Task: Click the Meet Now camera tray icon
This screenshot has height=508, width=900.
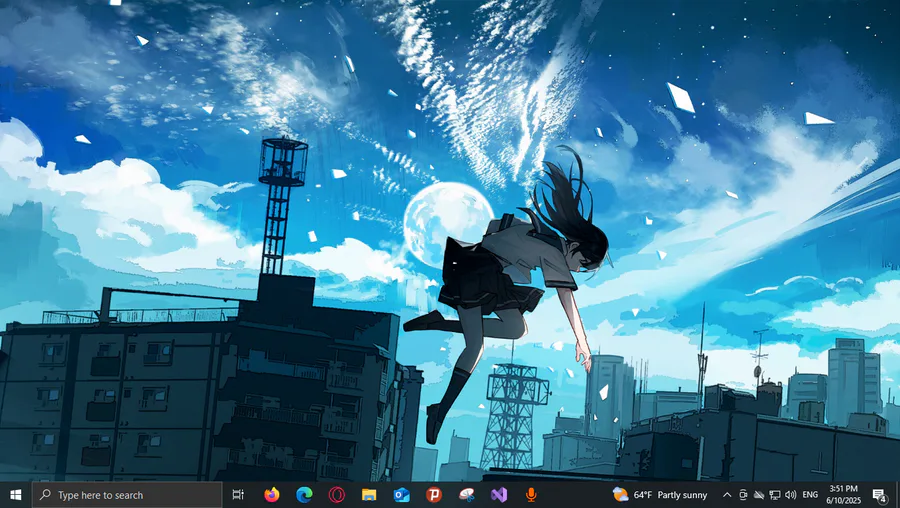Action: pos(743,495)
